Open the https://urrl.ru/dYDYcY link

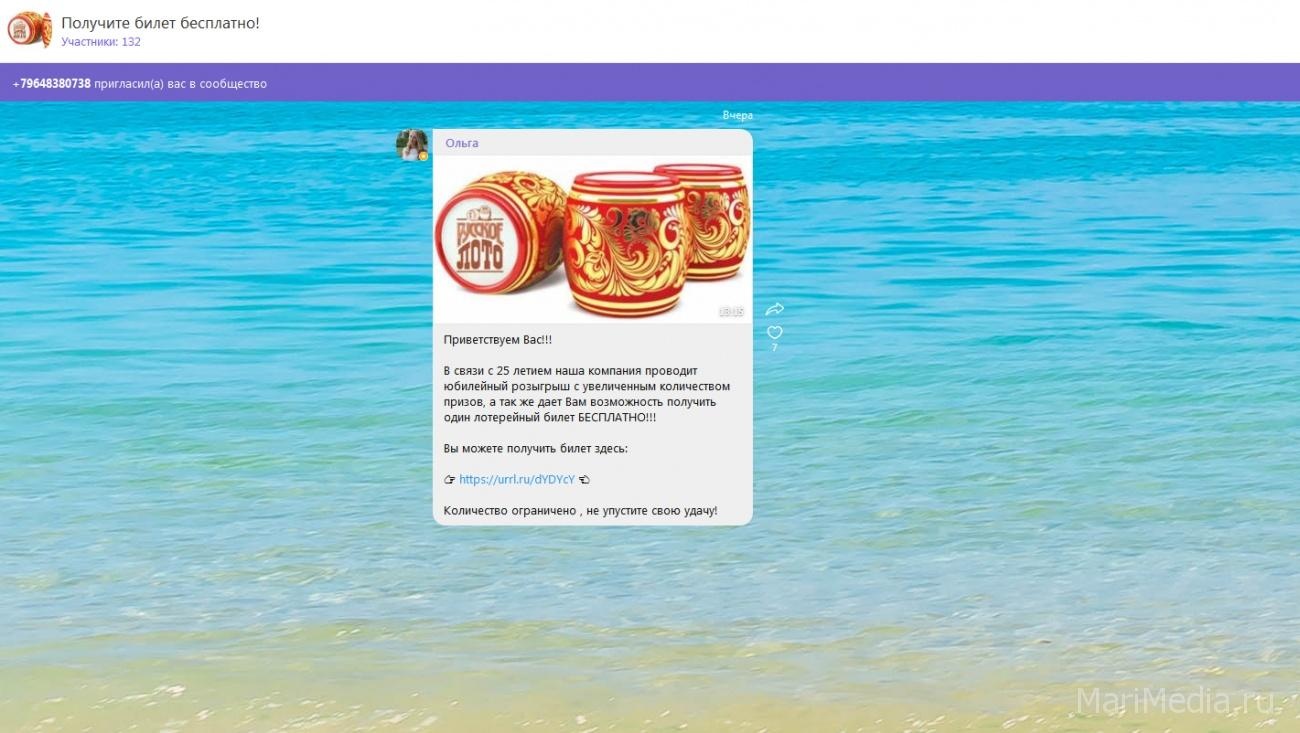coord(517,479)
